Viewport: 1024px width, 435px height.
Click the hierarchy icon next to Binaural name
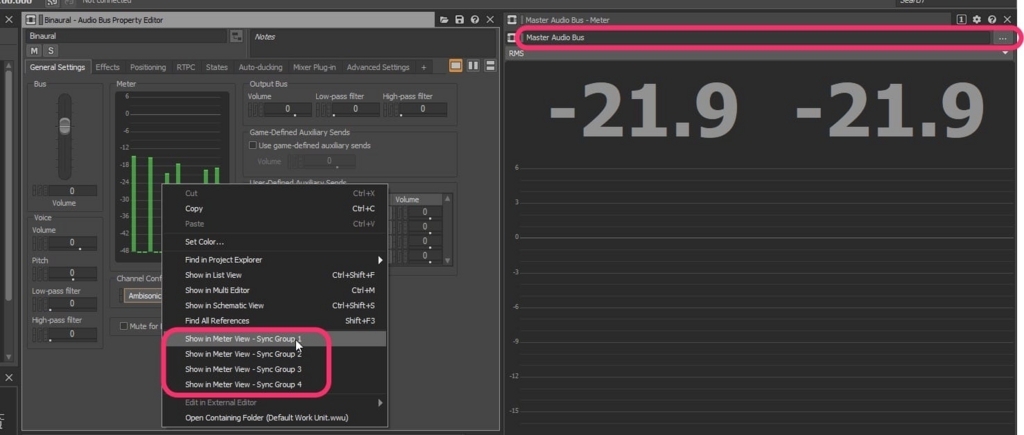pos(236,37)
